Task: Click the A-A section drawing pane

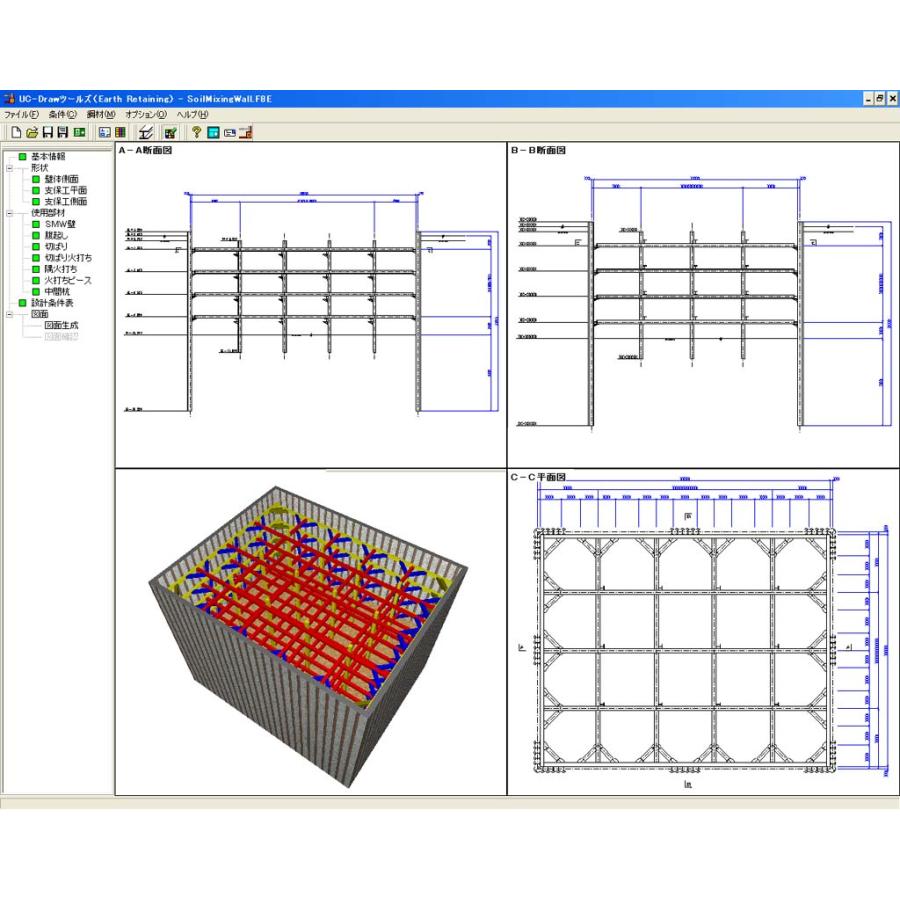Action: click(x=311, y=305)
